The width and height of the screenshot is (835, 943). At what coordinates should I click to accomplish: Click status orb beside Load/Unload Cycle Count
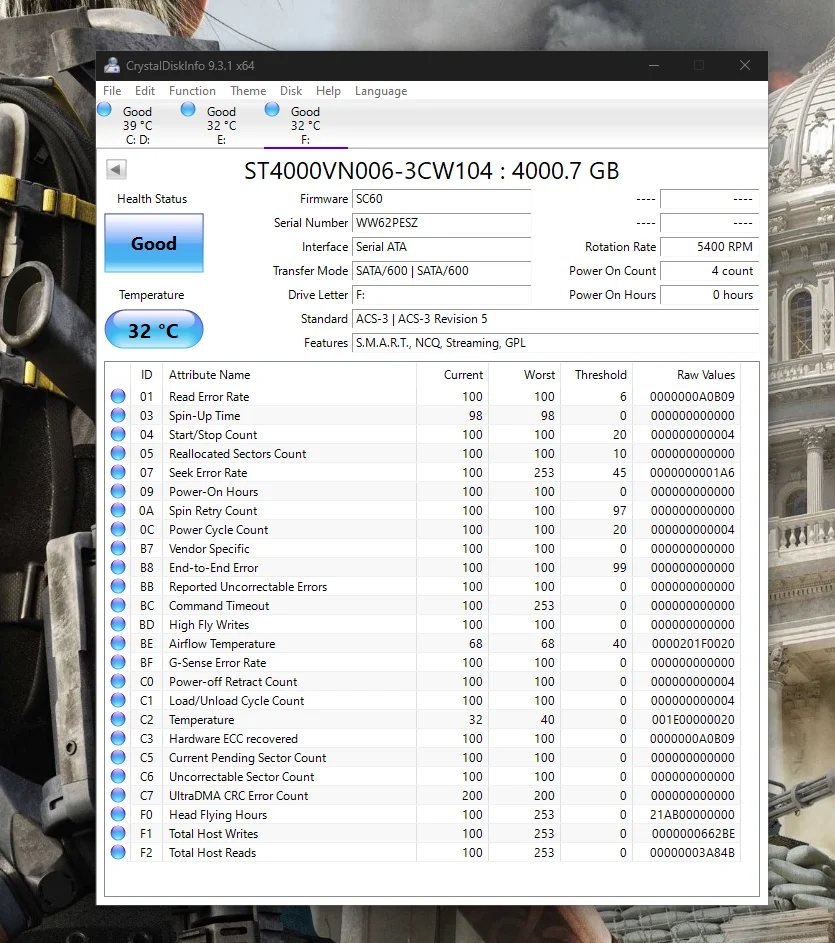pyautogui.click(x=118, y=701)
